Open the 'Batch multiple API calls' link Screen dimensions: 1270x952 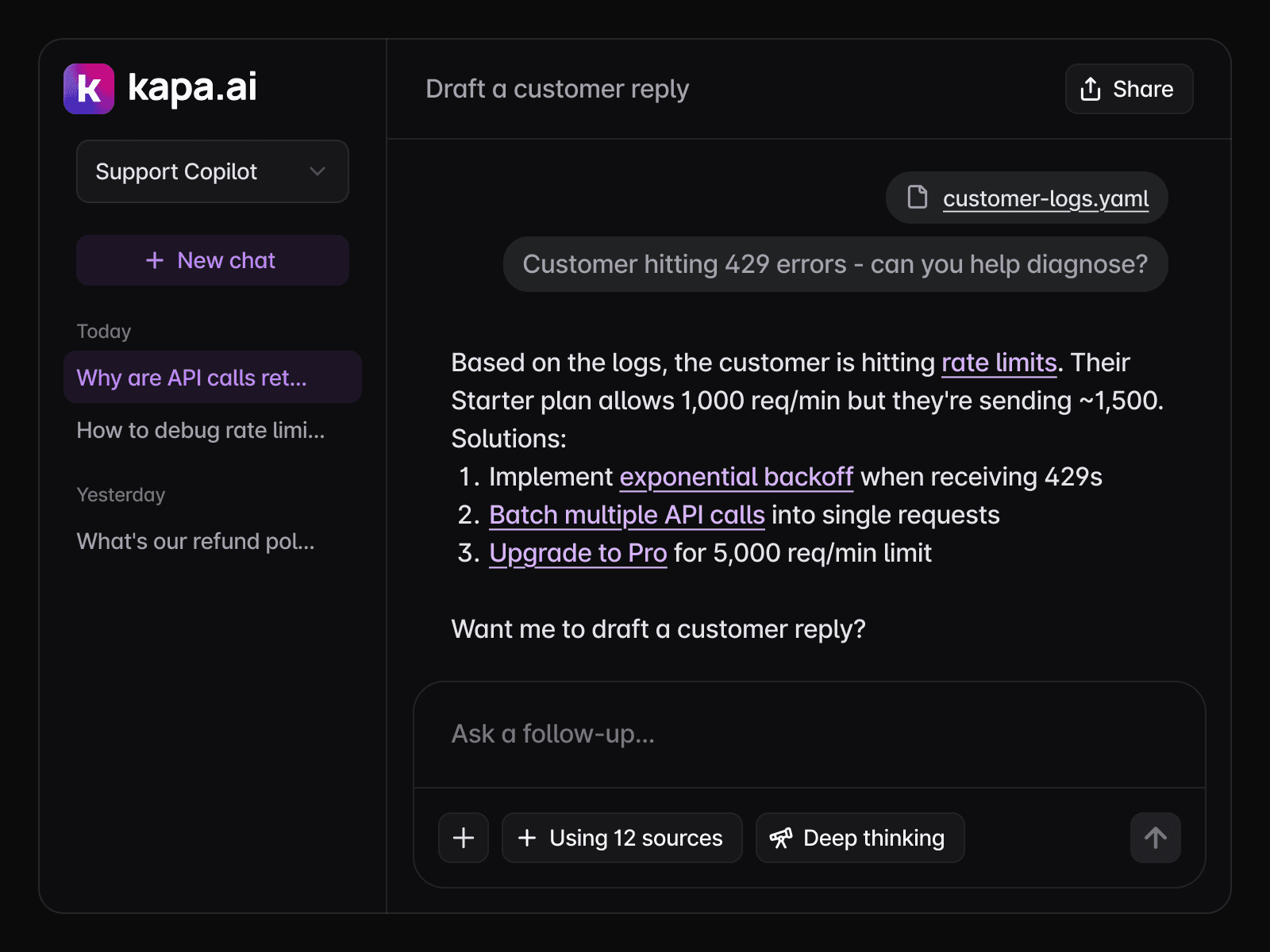[x=626, y=515]
